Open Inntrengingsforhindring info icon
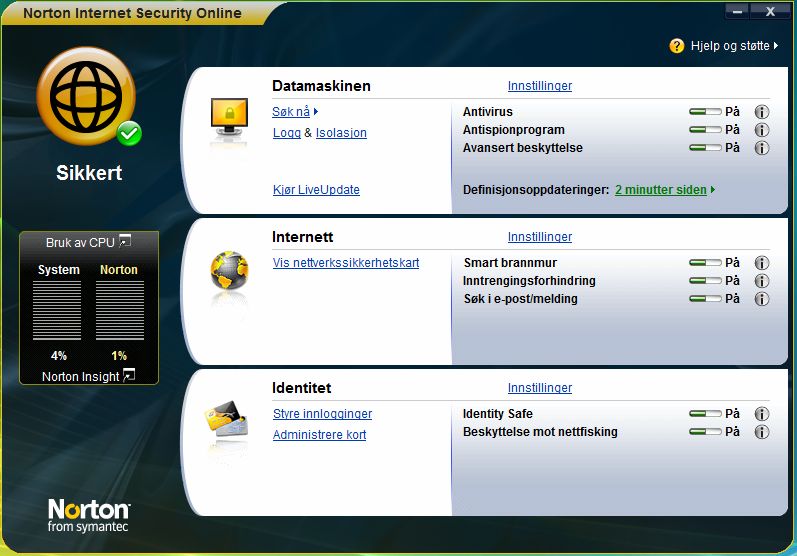The image size is (797, 556). click(x=761, y=281)
